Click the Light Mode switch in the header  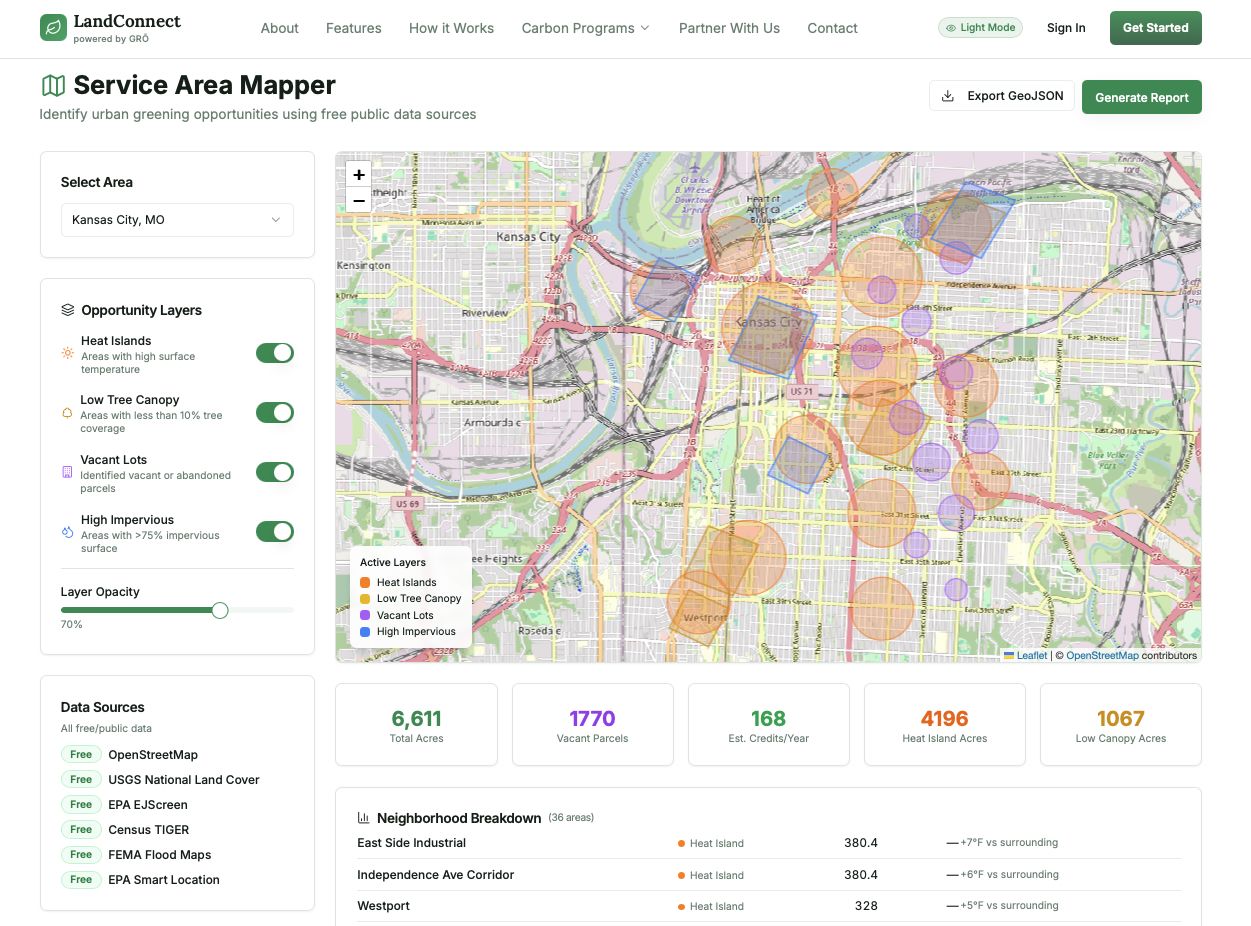click(979, 27)
